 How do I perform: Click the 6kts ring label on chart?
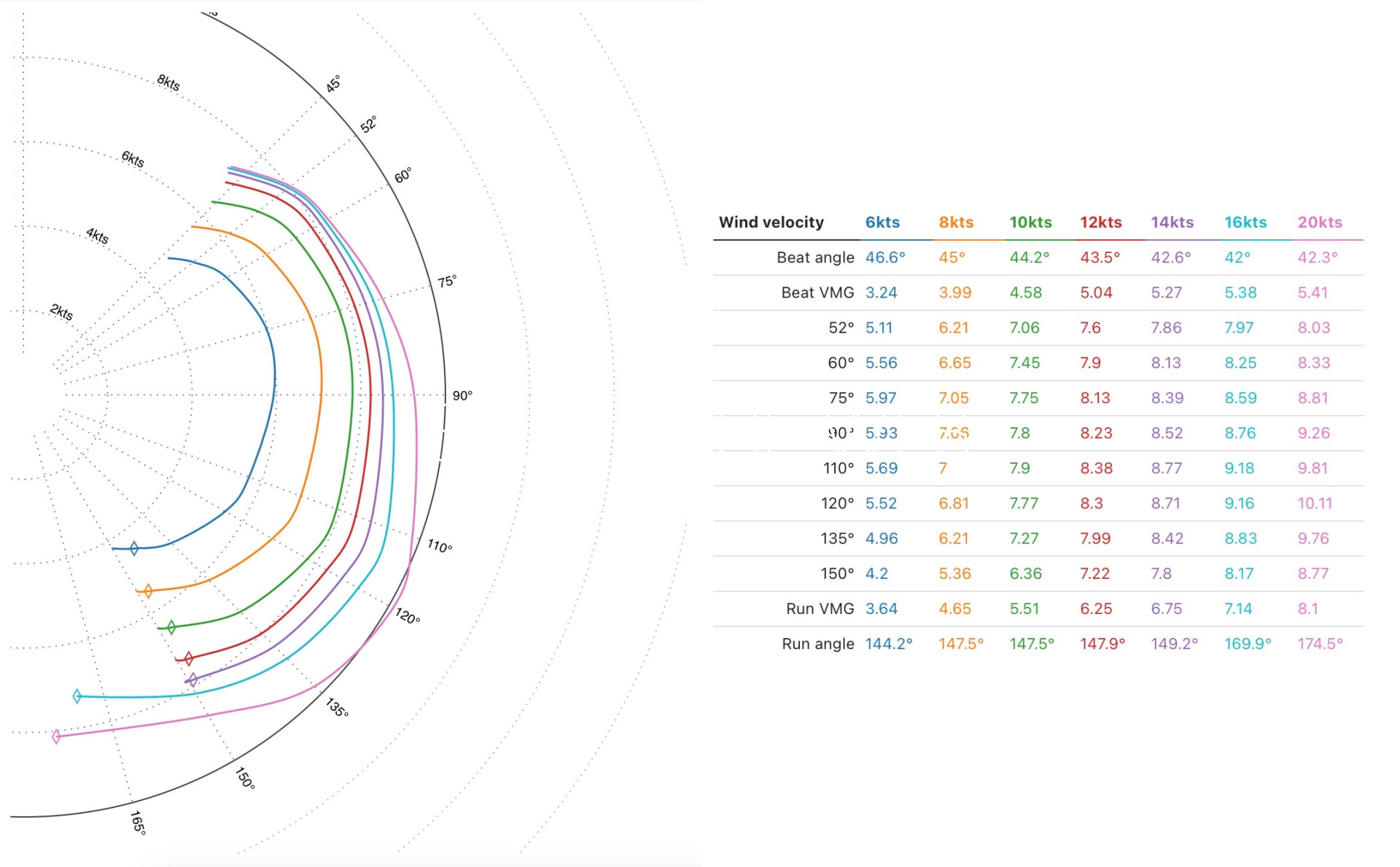click(x=133, y=158)
